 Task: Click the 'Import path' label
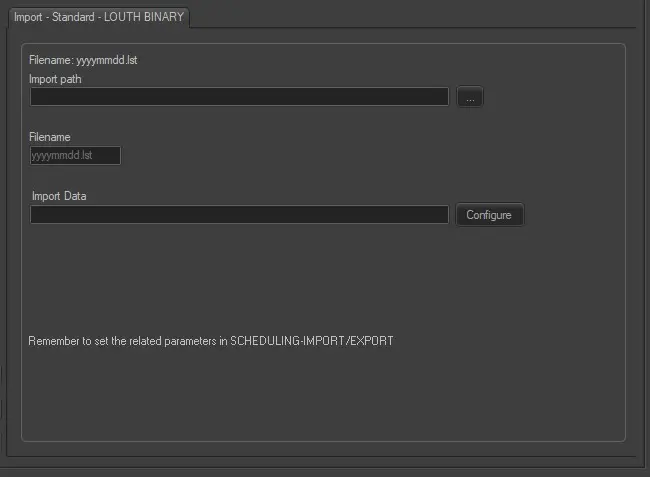[56, 79]
